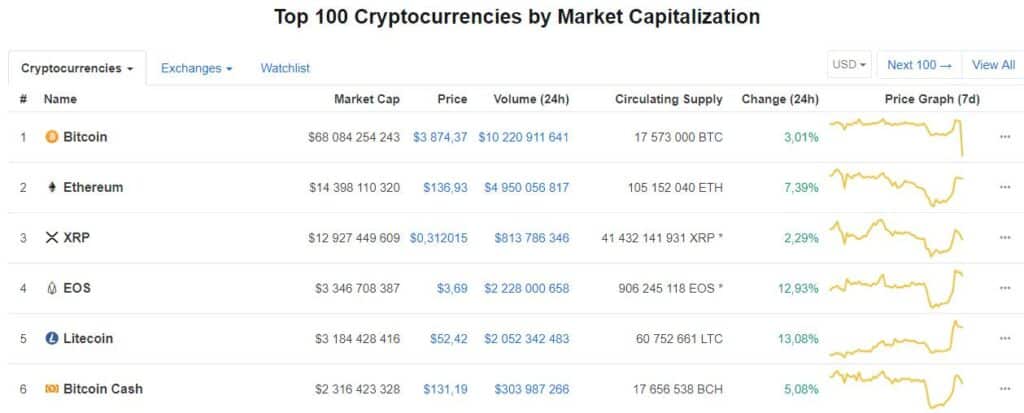
Task: Switch to the Watchlist tab
Action: [x=285, y=68]
